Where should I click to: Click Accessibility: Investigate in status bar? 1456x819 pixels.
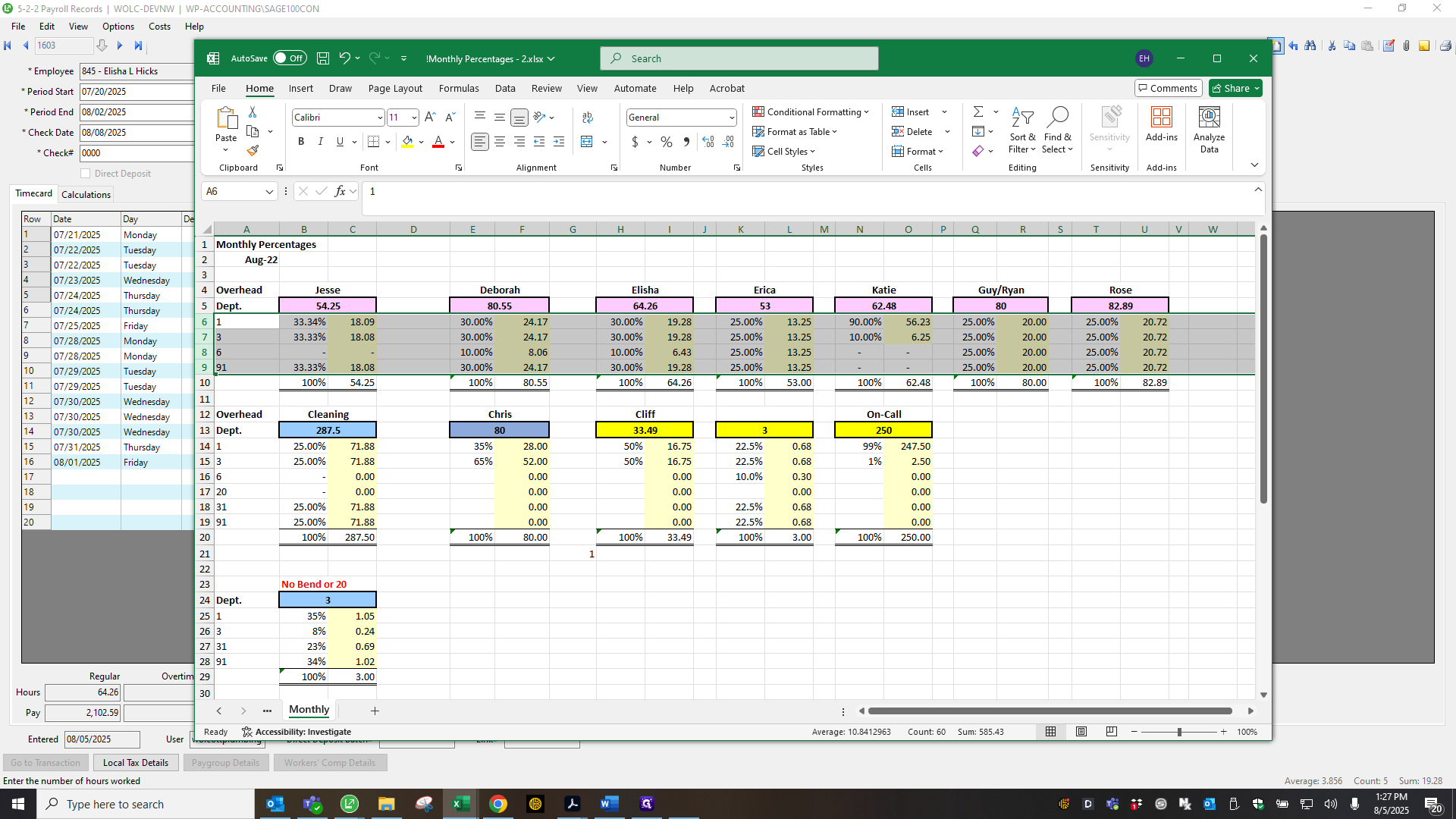pyautogui.click(x=297, y=732)
